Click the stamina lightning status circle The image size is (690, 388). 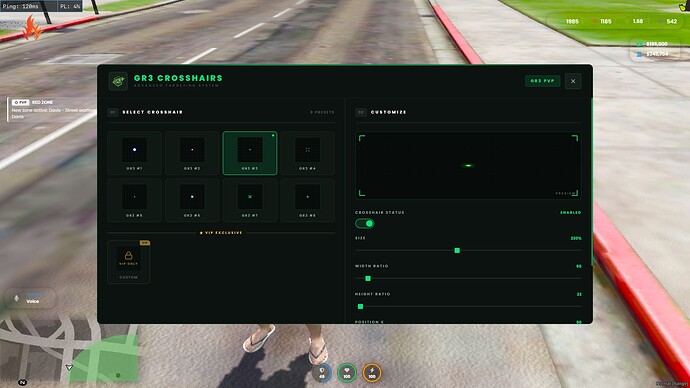click(x=372, y=373)
